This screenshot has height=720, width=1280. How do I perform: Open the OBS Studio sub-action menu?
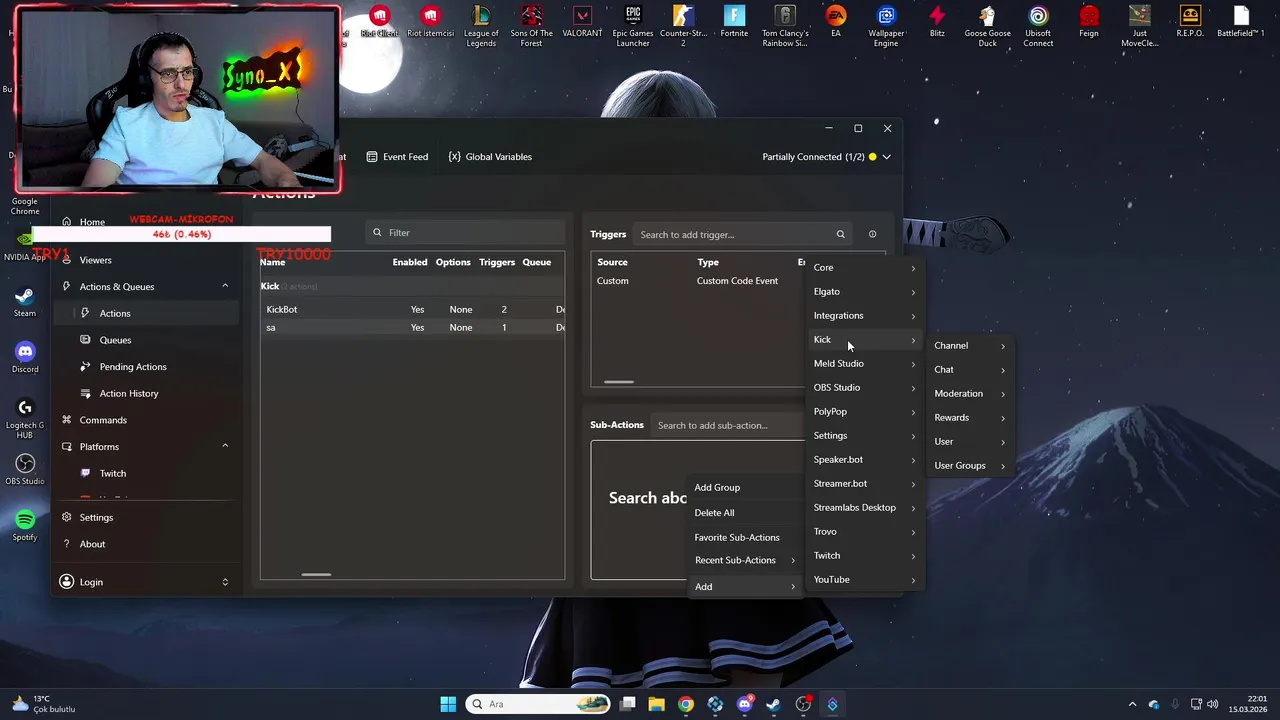pos(864,388)
